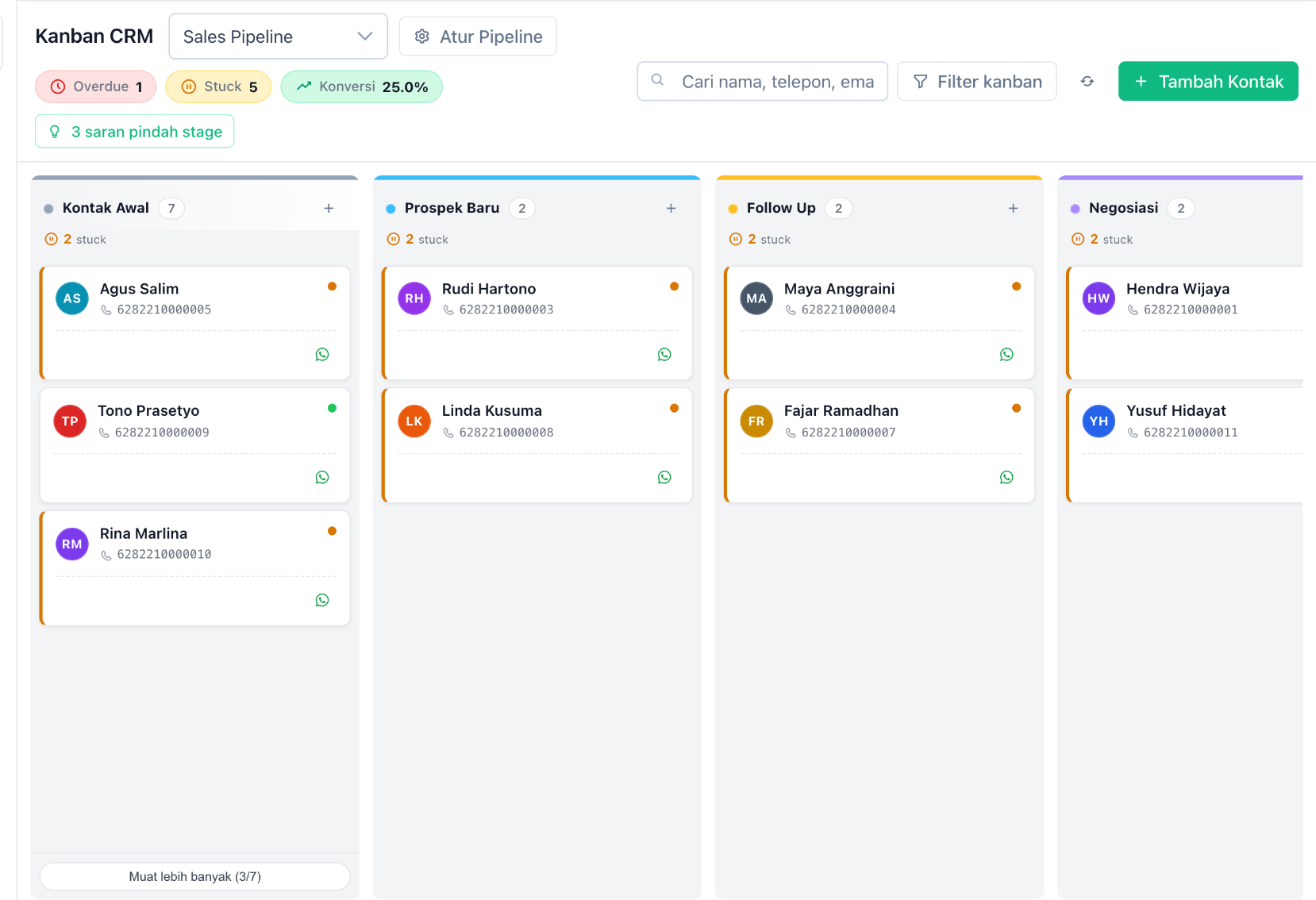Image resolution: width=1316 pixels, height=900 pixels.
Task: Click the LK avatar of Linda Kusuma
Action: coord(414,421)
